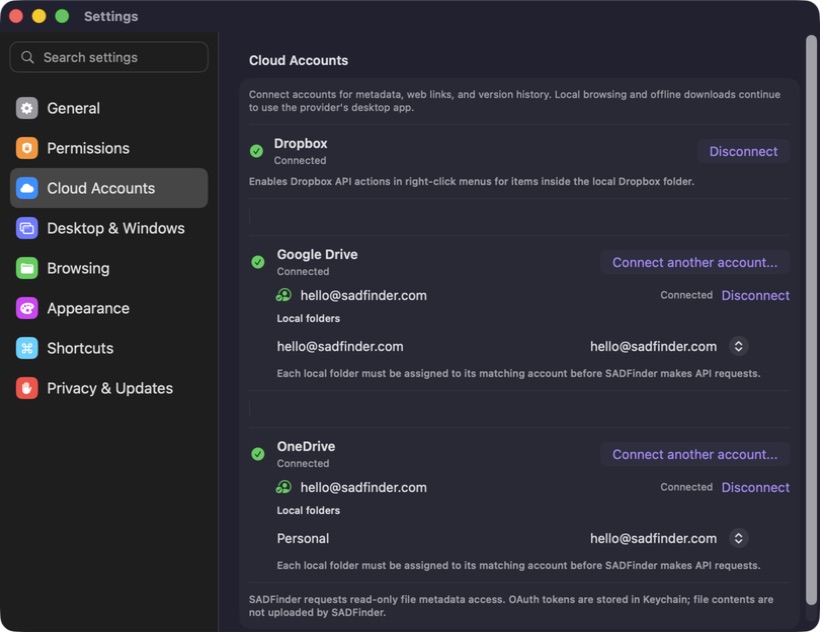Image resolution: width=820 pixels, height=632 pixels.
Task: Connect another Google Drive account
Action: [x=694, y=262]
